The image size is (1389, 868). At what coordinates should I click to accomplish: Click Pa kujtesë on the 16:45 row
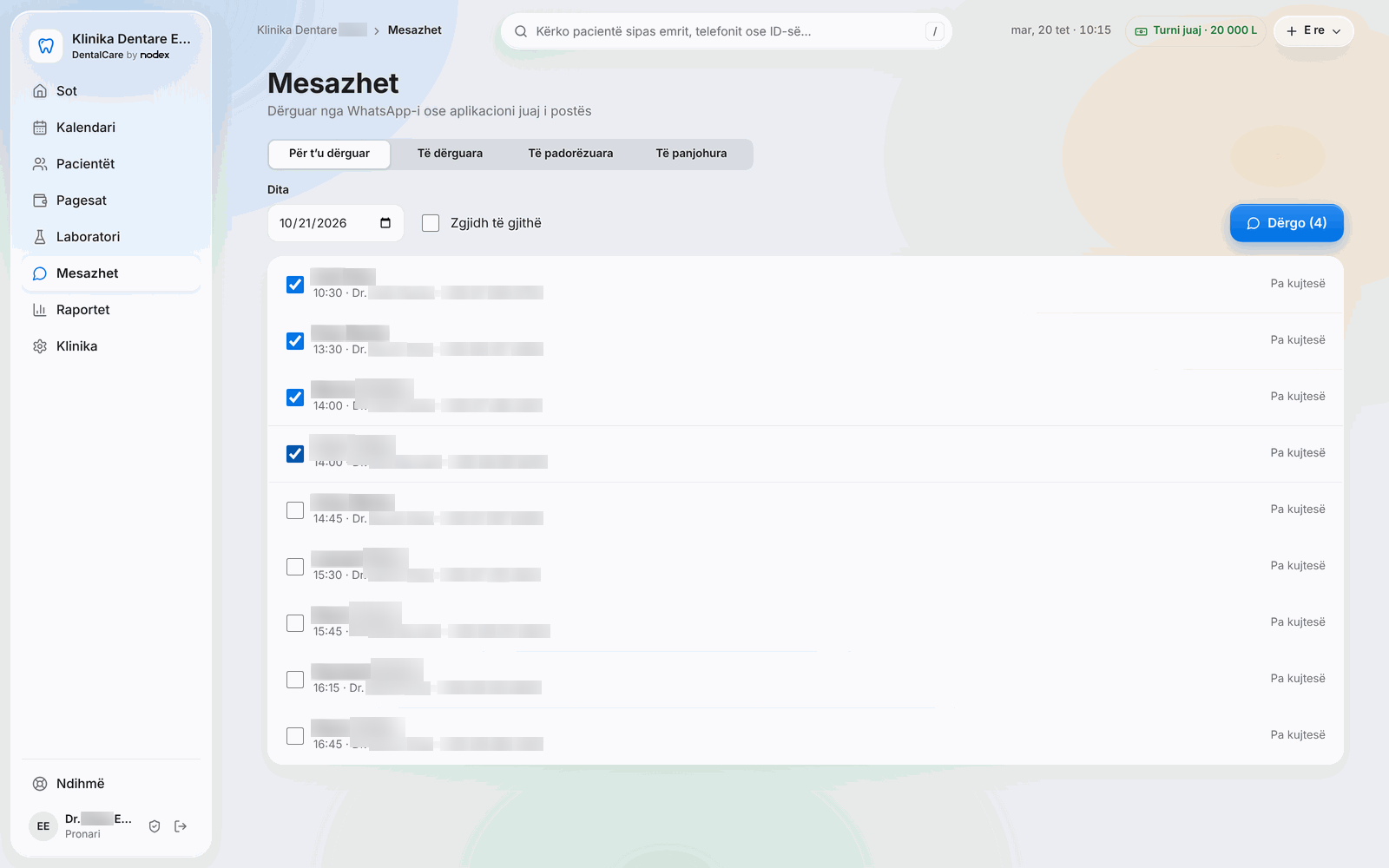tap(1298, 735)
